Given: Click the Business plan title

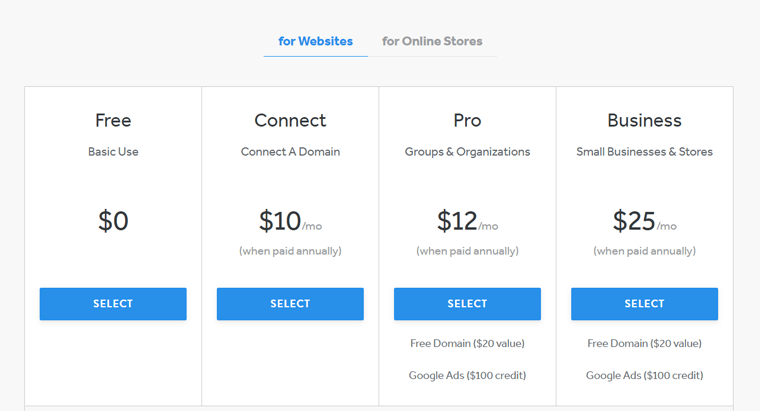Looking at the screenshot, I should point(644,121).
